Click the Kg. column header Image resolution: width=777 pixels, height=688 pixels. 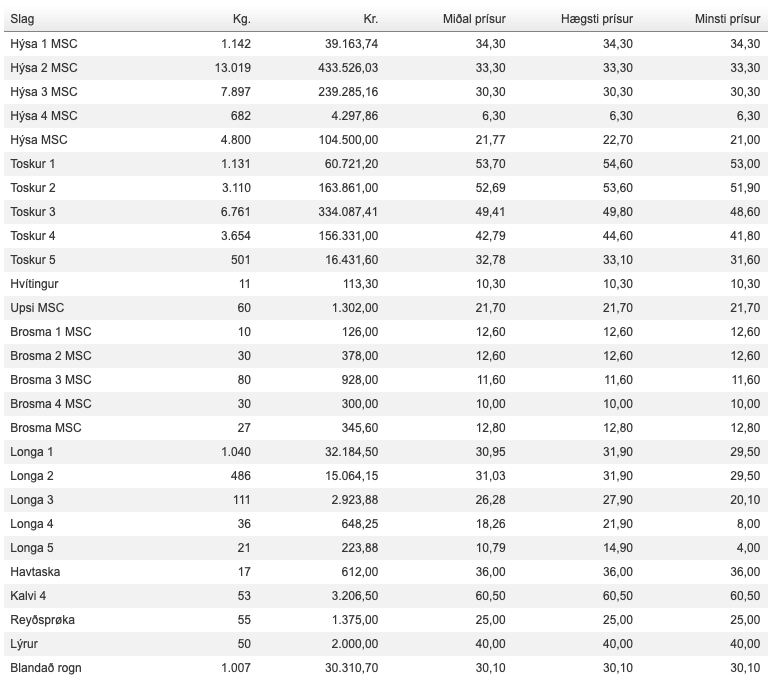(x=240, y=19)
